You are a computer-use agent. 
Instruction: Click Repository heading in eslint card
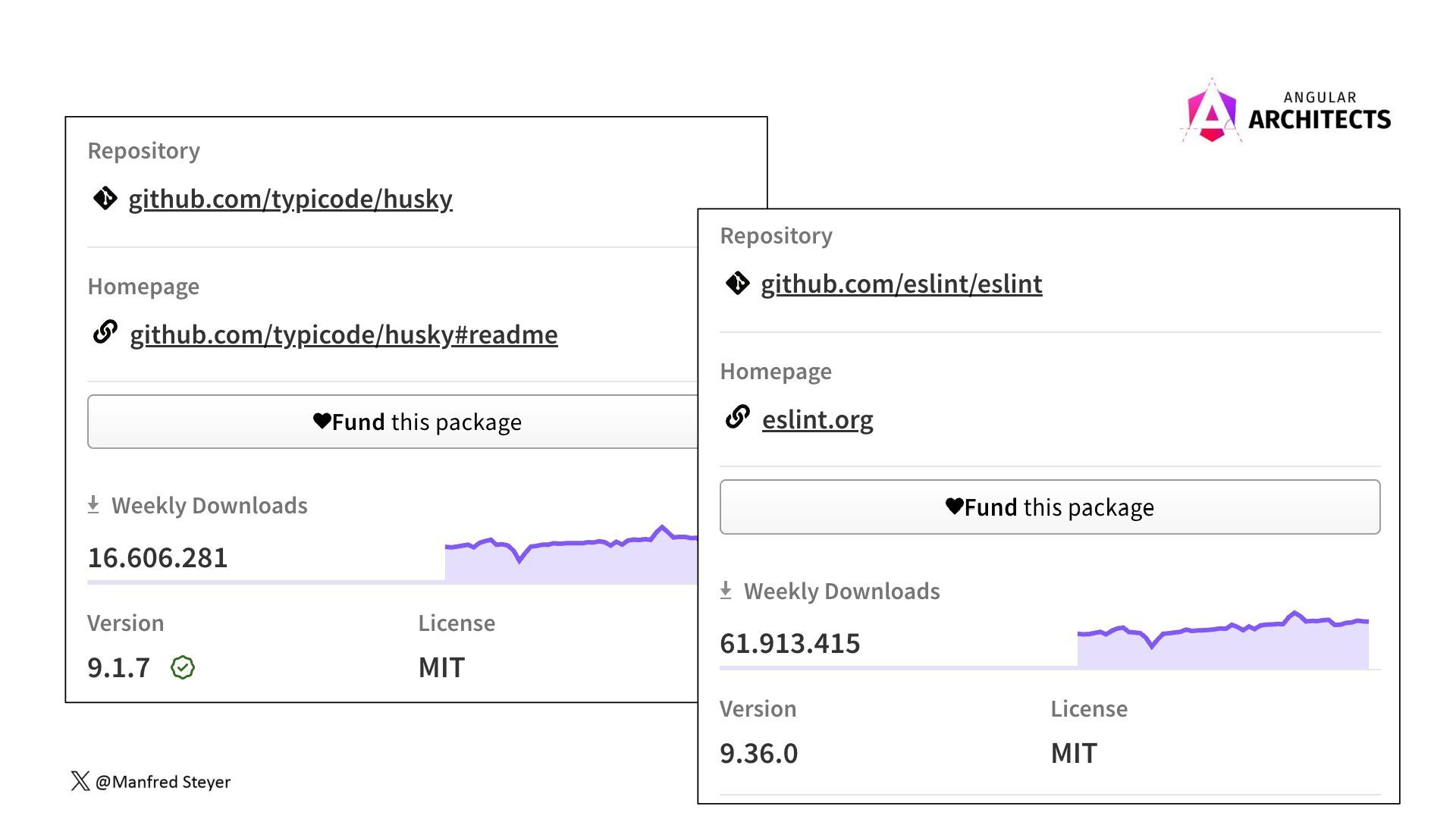coord(777,236)
